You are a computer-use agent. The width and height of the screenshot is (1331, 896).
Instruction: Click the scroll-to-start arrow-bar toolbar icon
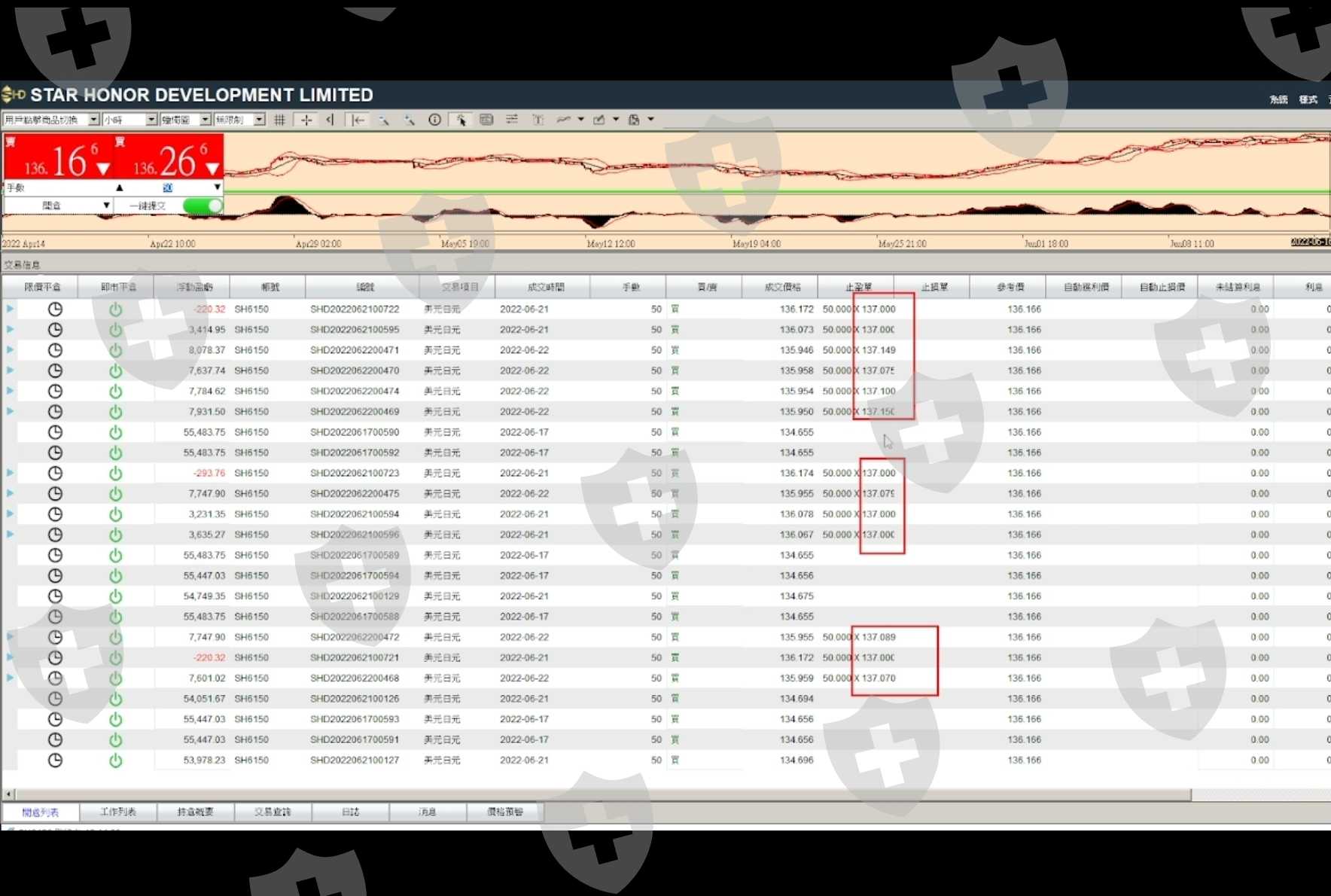pyautogui.click(x=358, y=120)
